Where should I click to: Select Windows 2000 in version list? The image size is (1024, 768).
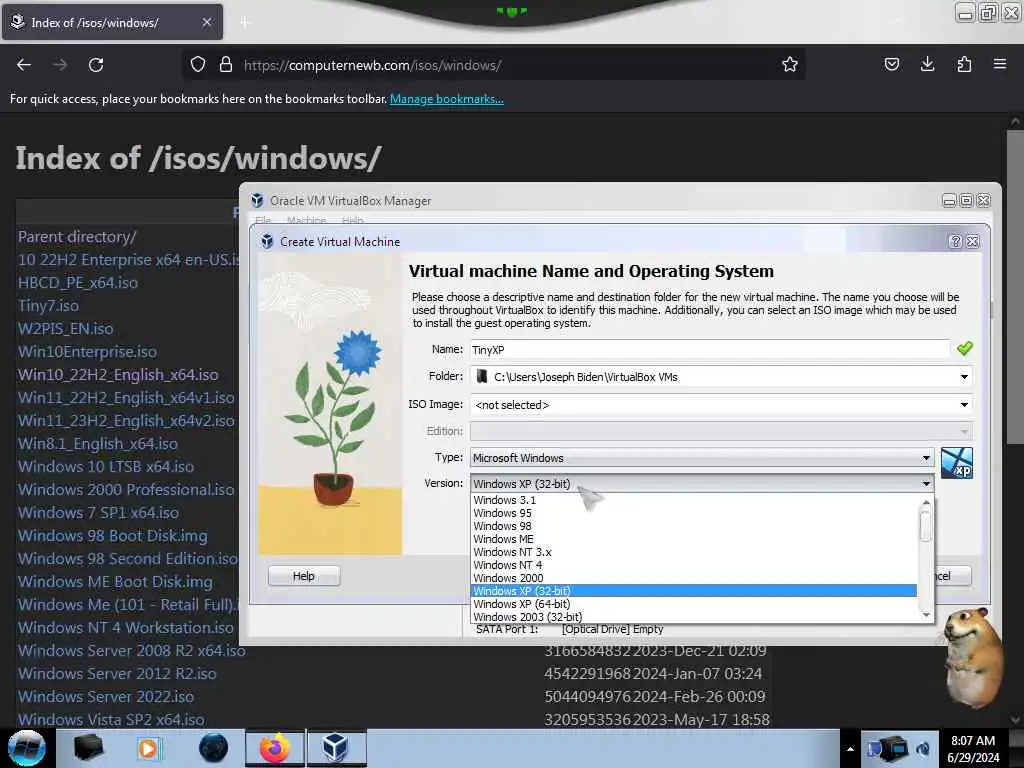pyautogui.click(x=694, y=579)
